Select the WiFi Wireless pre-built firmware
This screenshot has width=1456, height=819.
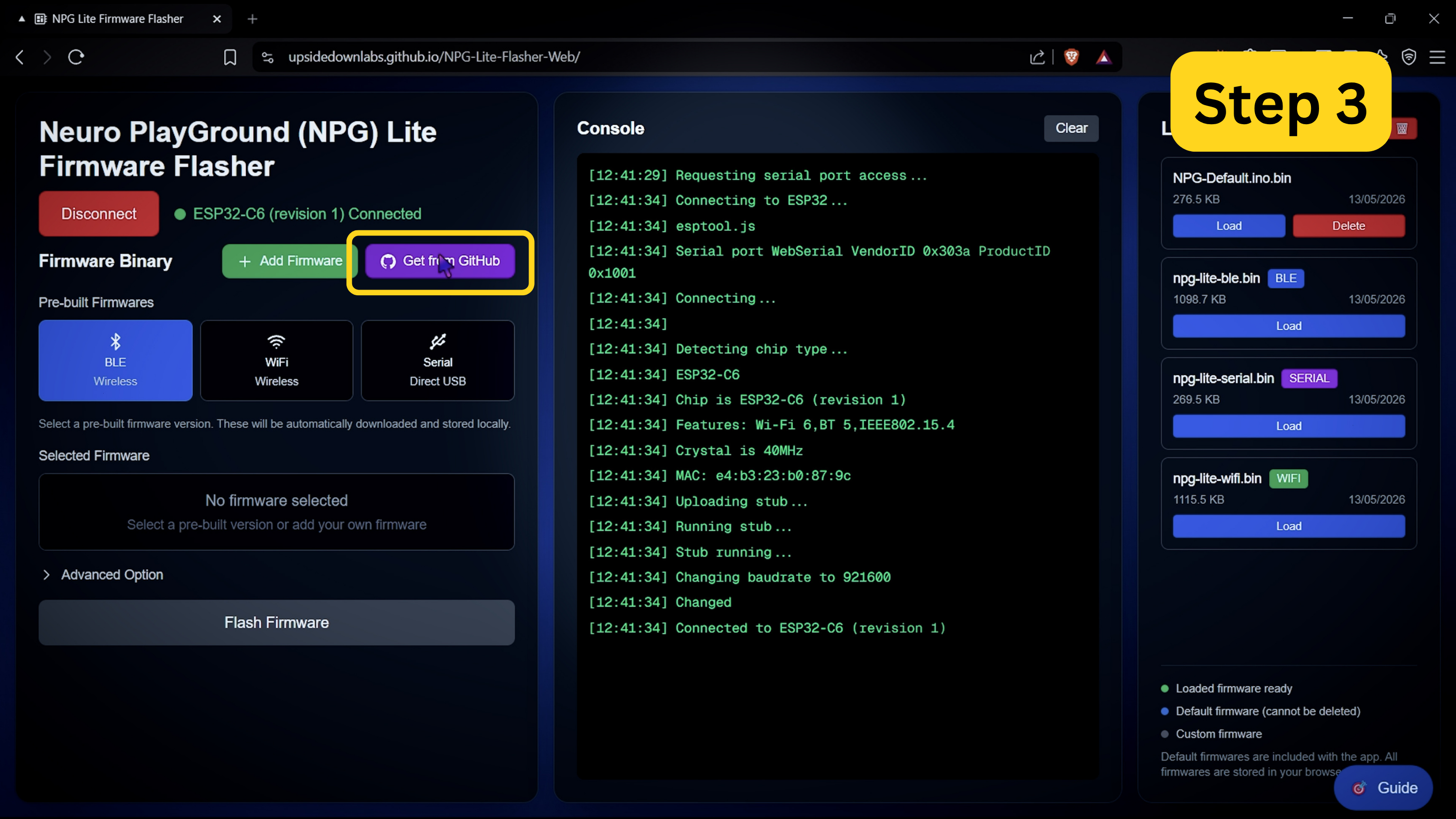pyautogui.click(x=276, y=361)
